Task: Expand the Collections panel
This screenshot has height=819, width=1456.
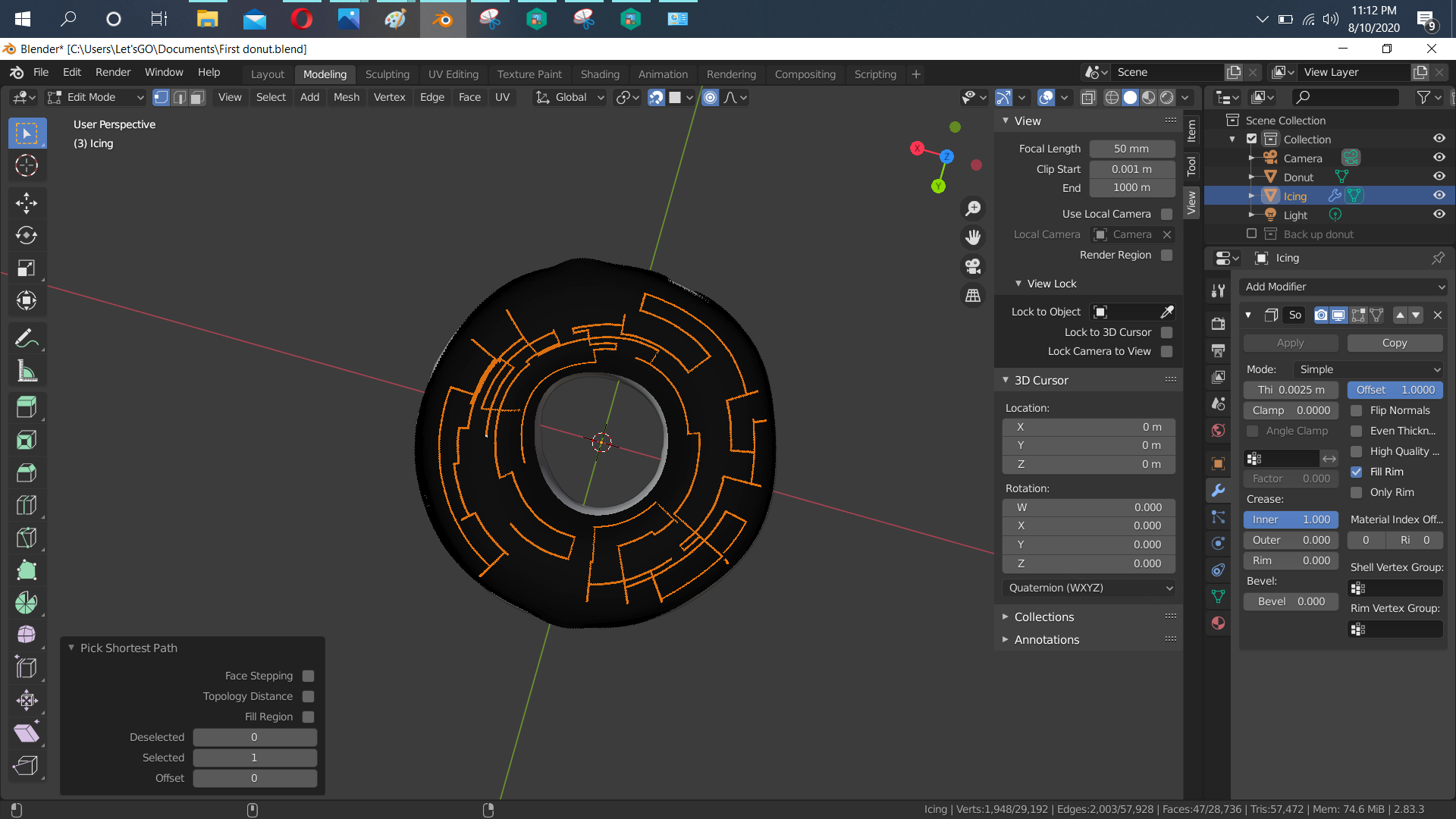Action: [x=1043, y=617]
